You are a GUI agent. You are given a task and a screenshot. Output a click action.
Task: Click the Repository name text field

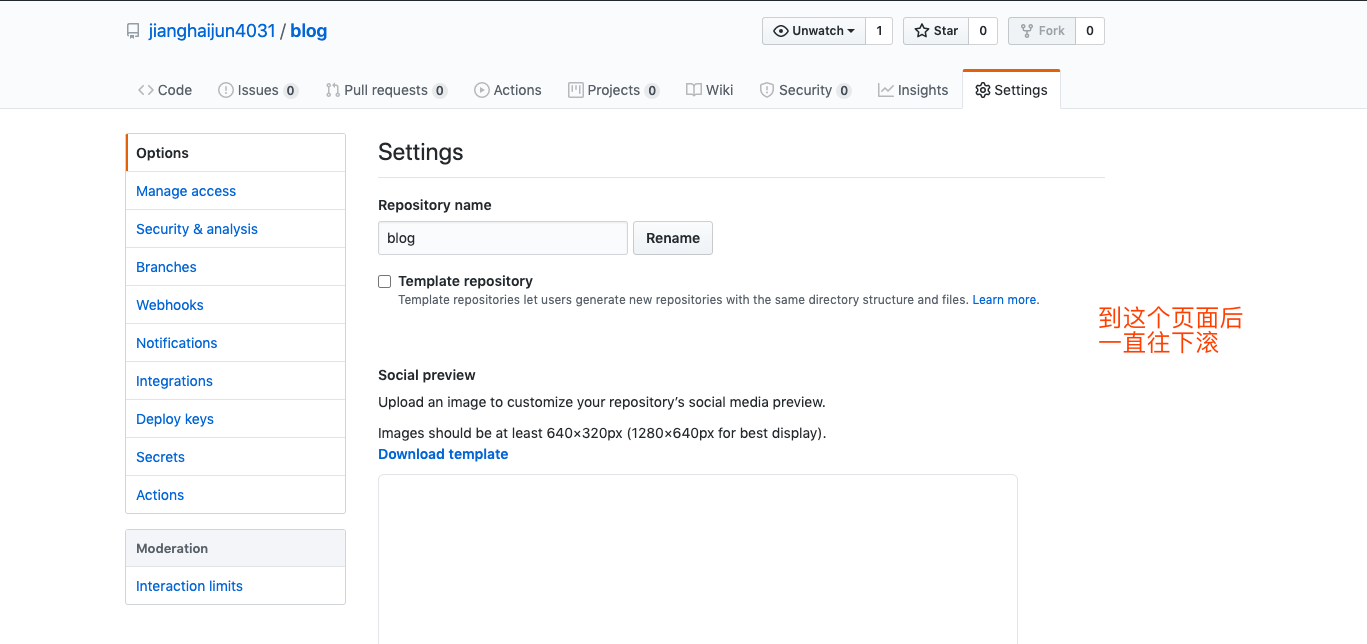click(502, 238)
